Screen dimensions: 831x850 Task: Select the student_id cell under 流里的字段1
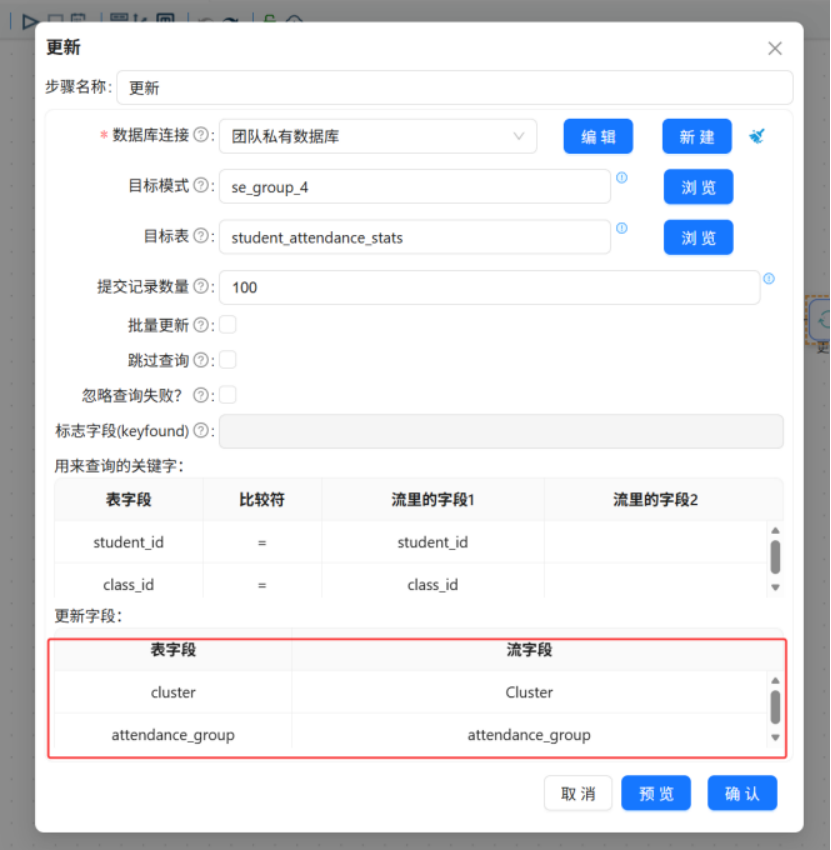pyautogui.click(x=433, y=542)
